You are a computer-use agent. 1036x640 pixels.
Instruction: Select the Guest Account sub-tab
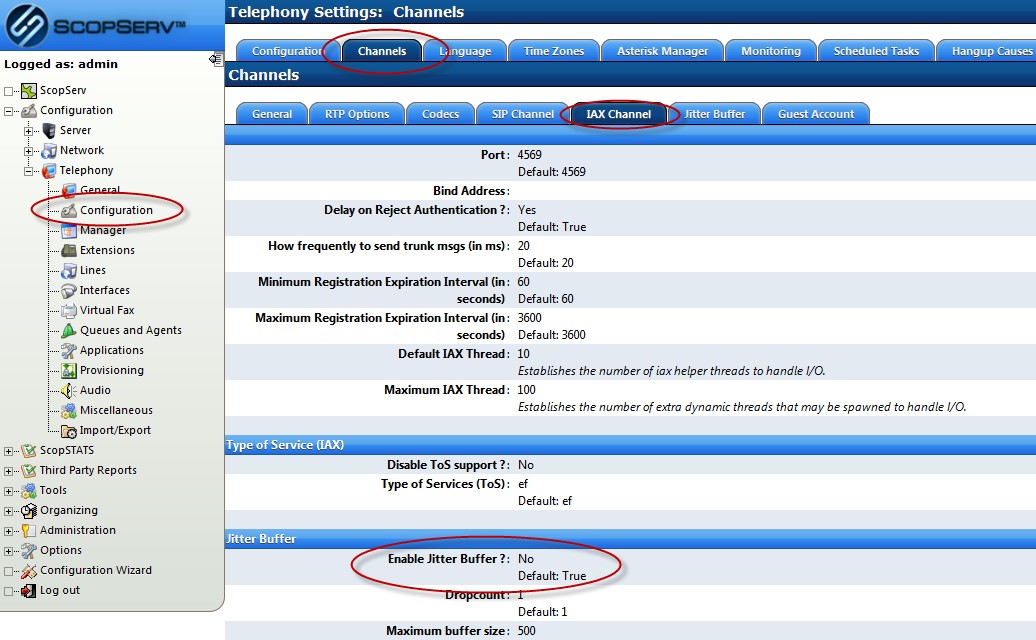click(816, 114)
